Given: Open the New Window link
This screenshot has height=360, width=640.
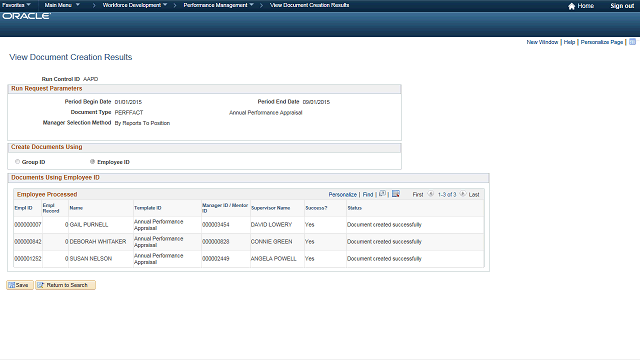Looking at the screenshot, I should (x=542, y=42).
